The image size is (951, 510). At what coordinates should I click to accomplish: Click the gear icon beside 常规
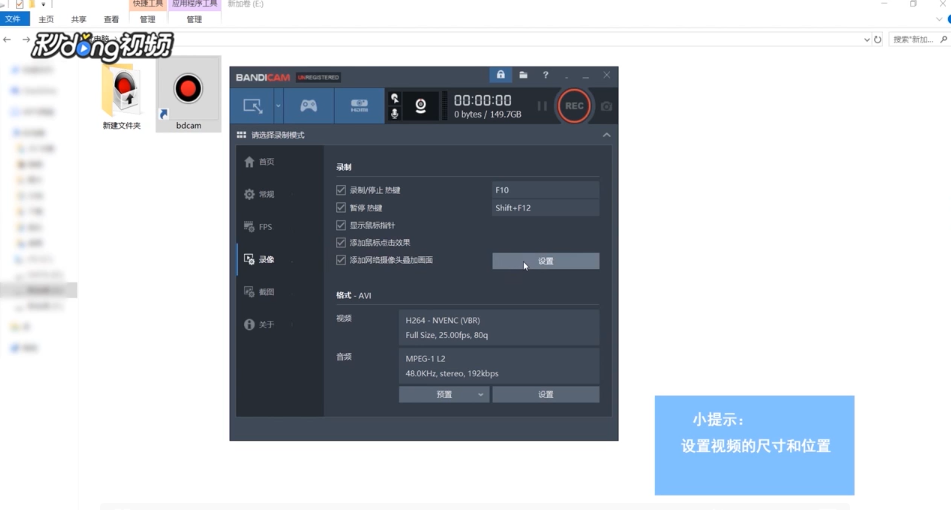coord(249,194)
